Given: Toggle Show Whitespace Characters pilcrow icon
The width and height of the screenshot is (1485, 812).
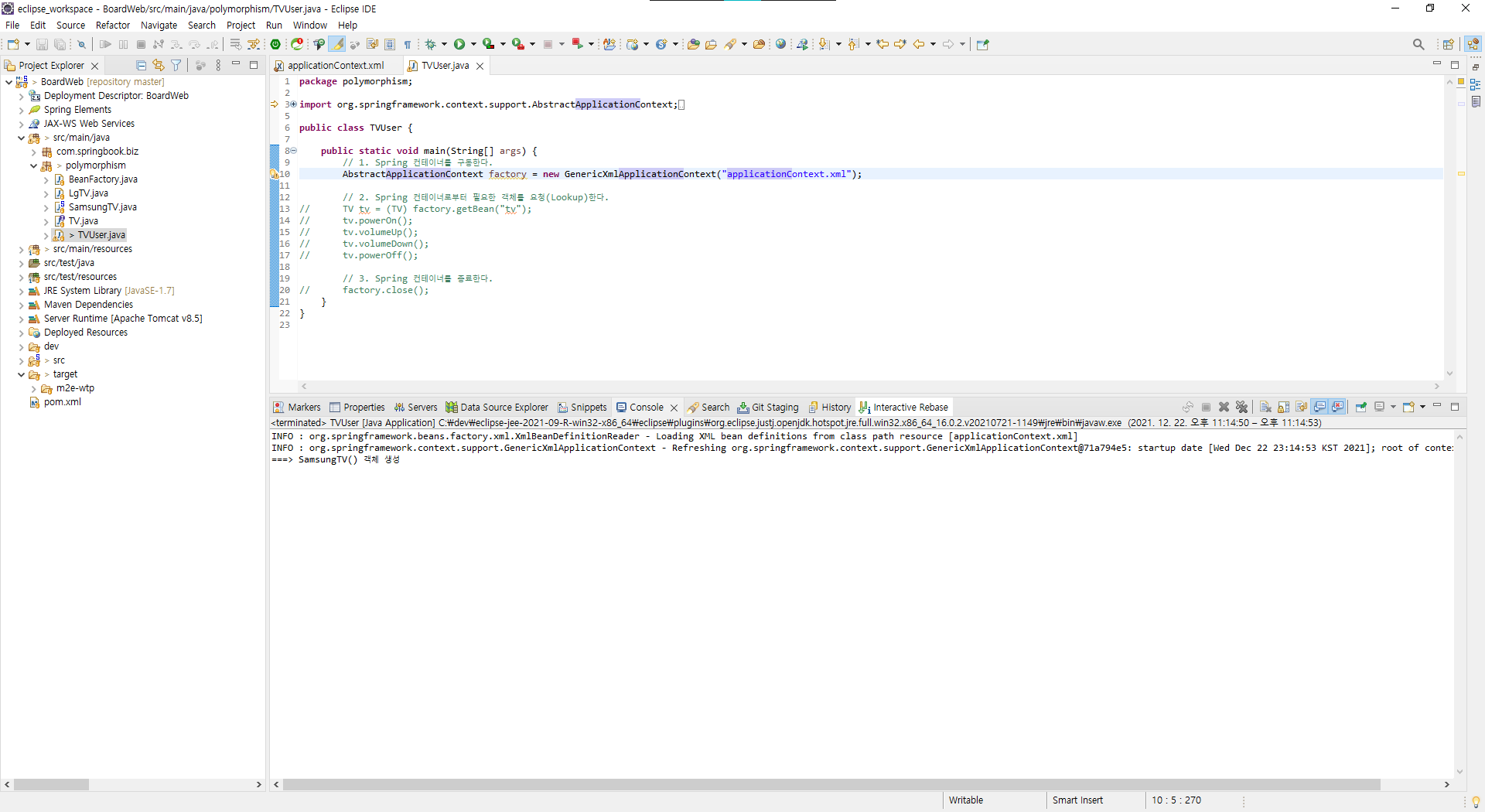Looking at the screenshot, I should point(408,44).
